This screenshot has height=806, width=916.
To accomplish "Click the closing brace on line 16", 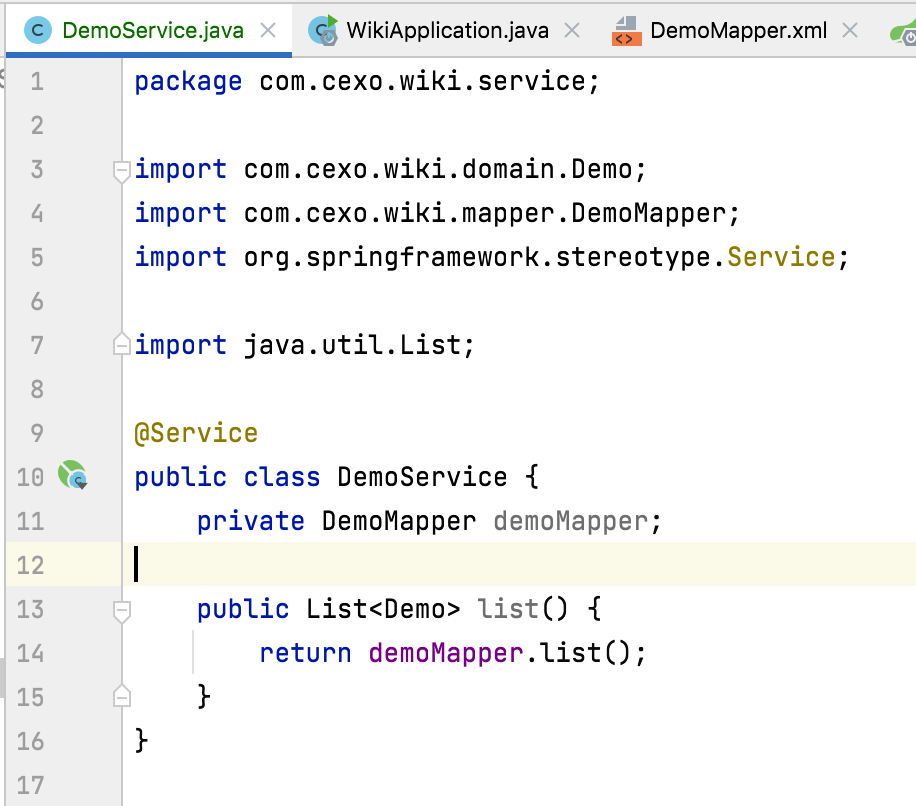I will point(141,741).
